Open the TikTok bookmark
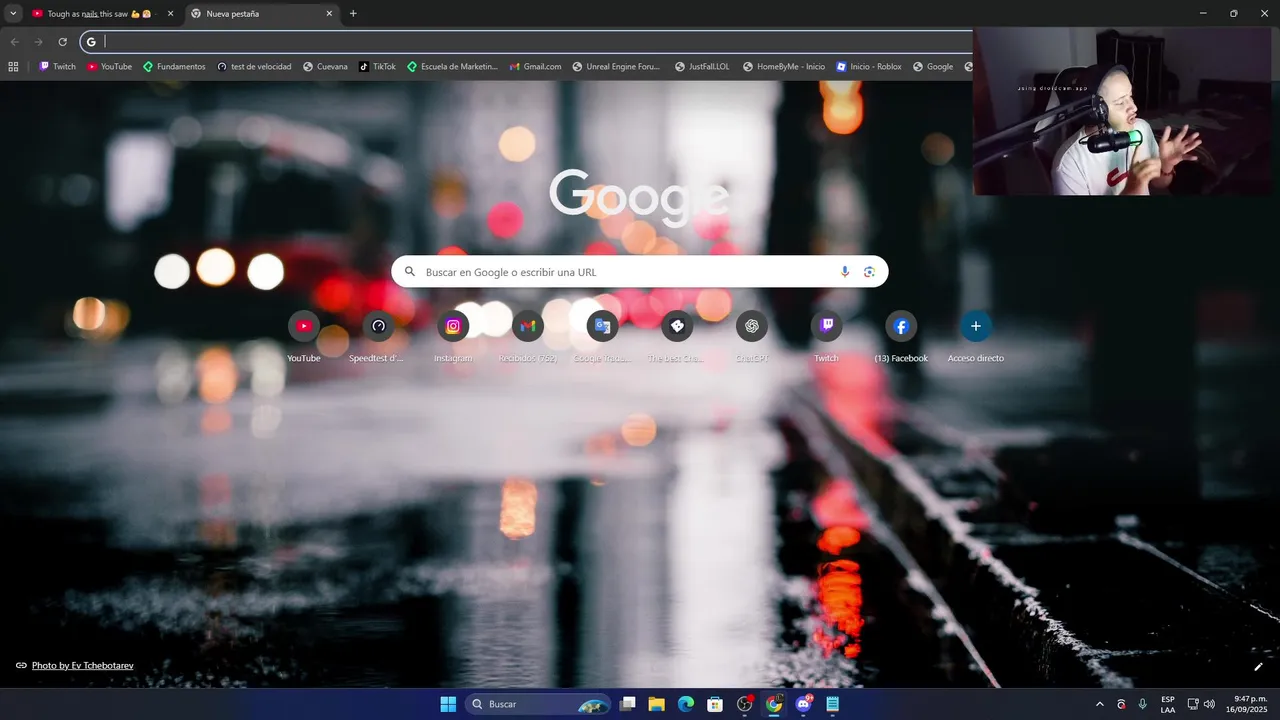The image size is (1280, 720). 377,67
